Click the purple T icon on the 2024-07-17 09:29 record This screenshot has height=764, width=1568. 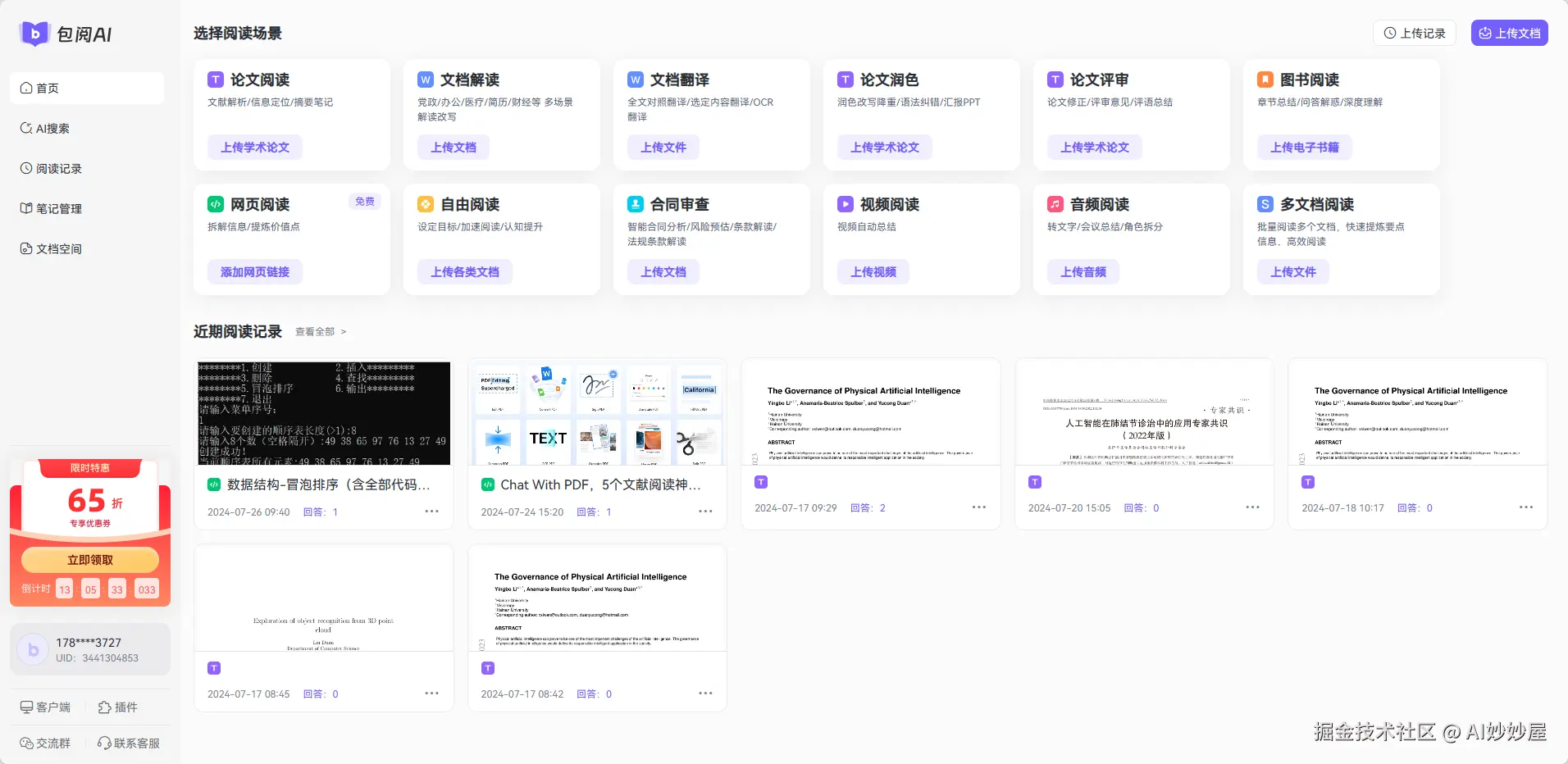(x=761, y=482)
